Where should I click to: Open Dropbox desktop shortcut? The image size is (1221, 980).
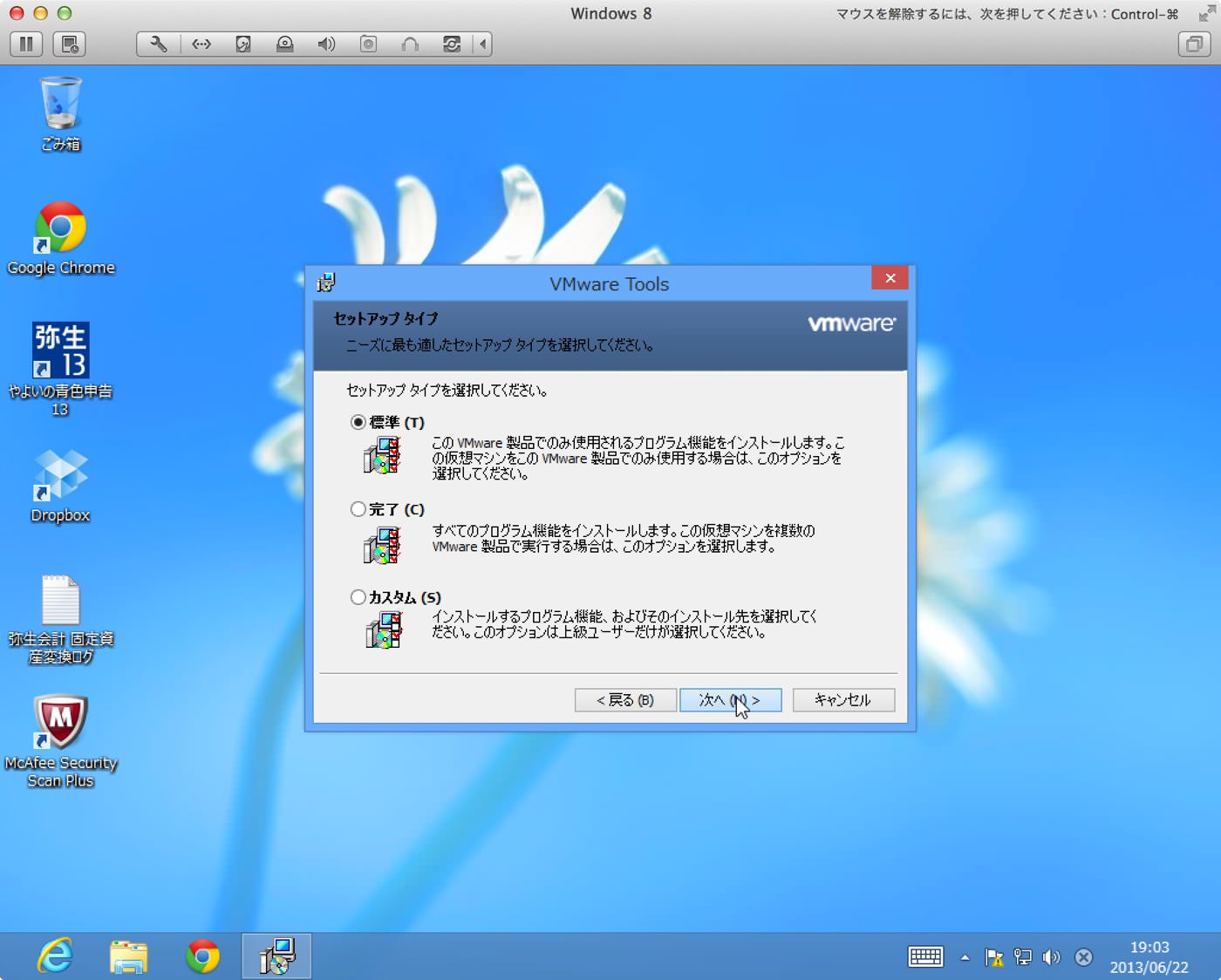[60, 486]
